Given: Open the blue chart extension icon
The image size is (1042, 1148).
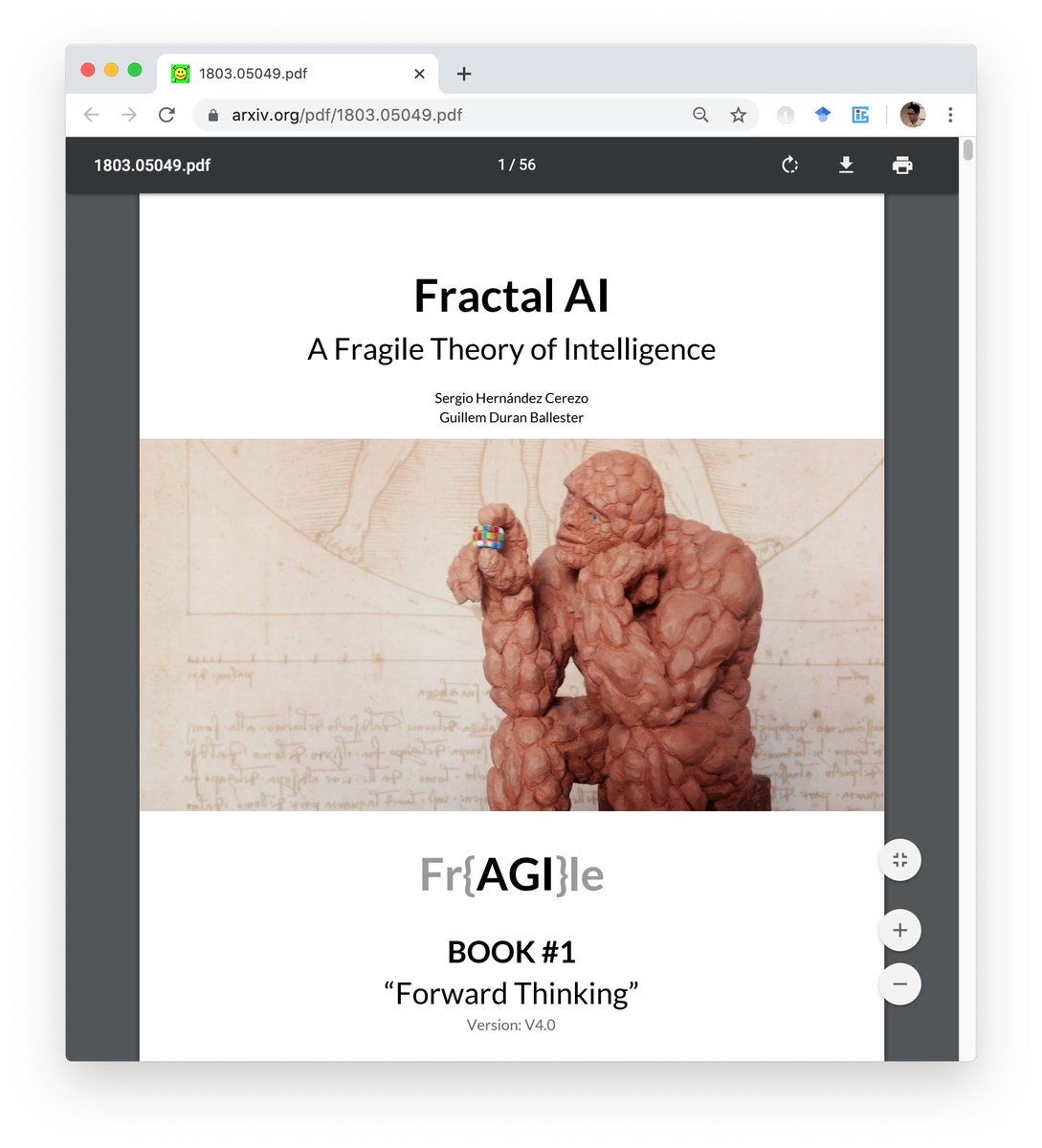Looking at the screenshot, I should (860, 115).
